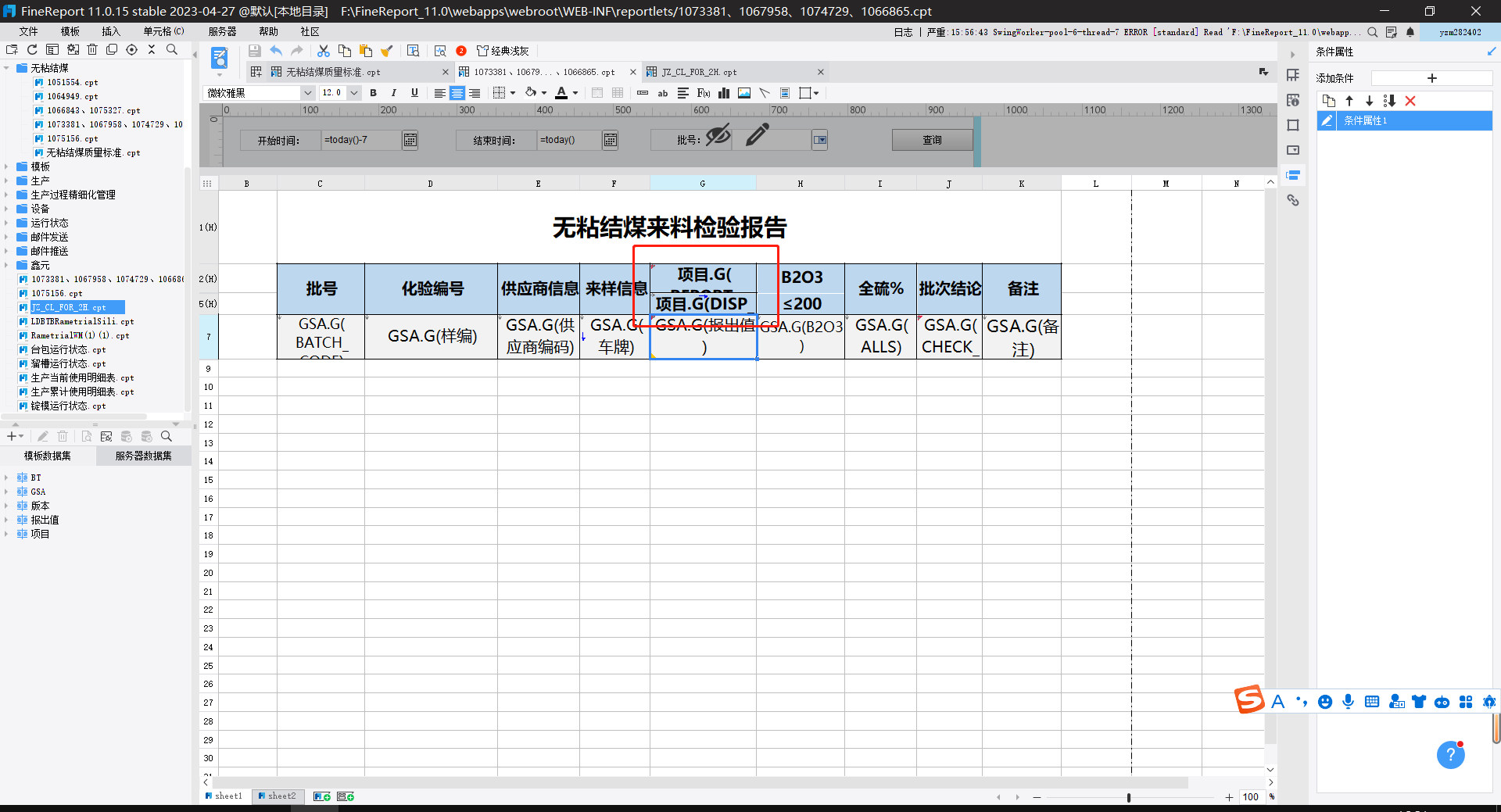Screen dimensions: 1501x812
Task: Collapse the 无粘结煤 folder
Action: coord(6,68)
